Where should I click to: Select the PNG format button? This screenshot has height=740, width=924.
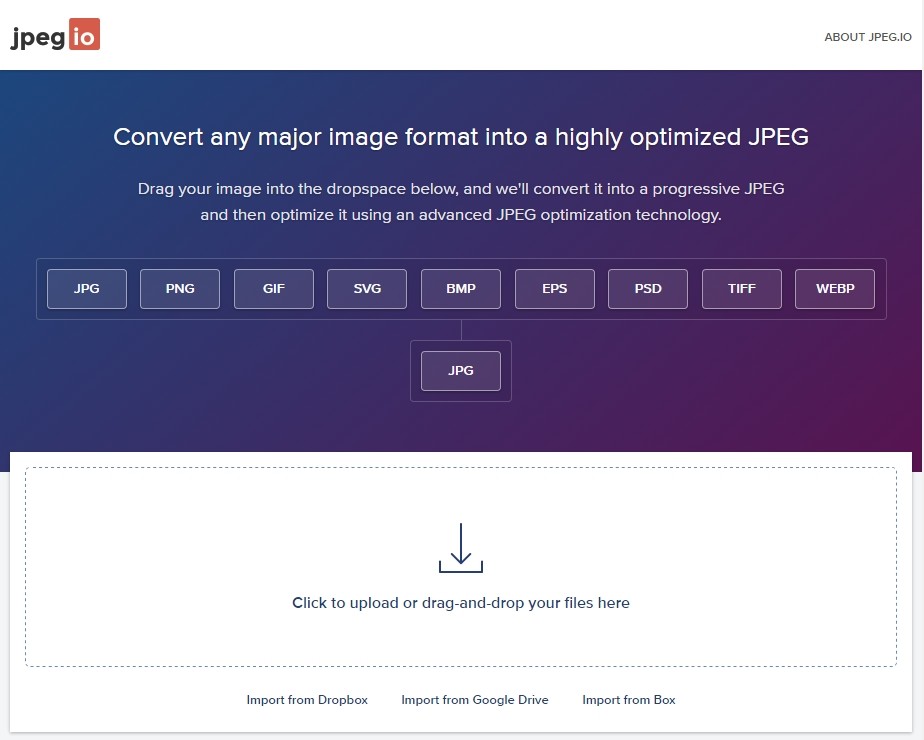pos(180,289)
